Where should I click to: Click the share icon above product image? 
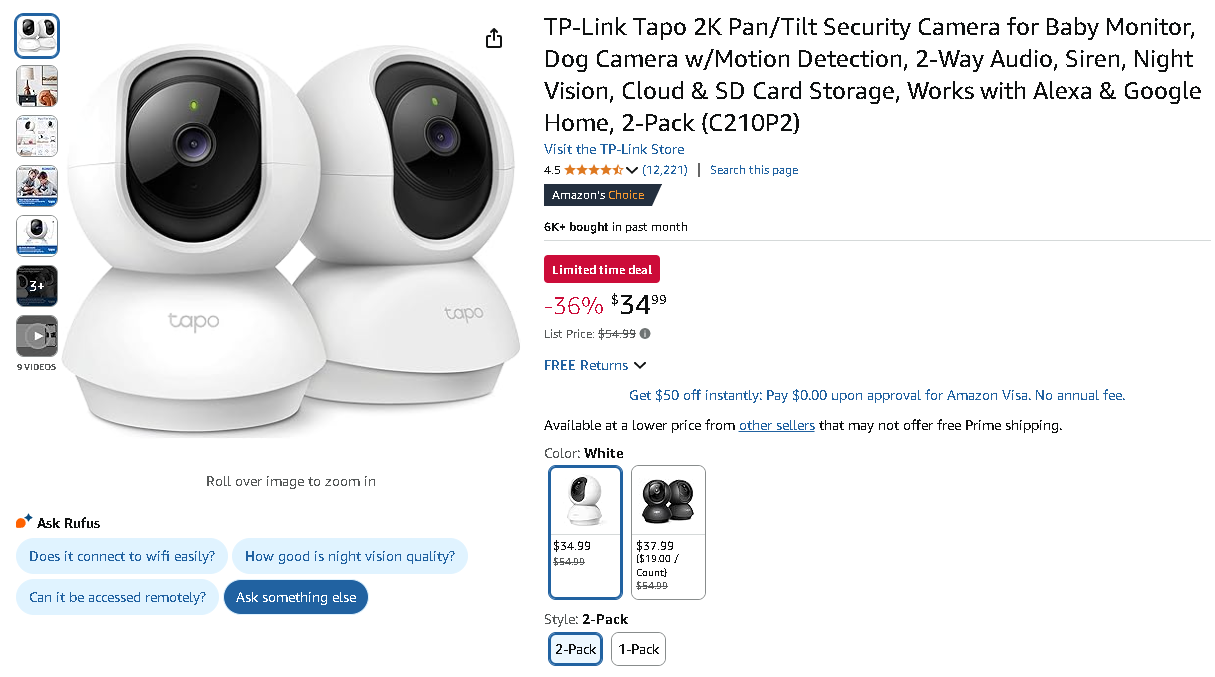click(493, 38)
